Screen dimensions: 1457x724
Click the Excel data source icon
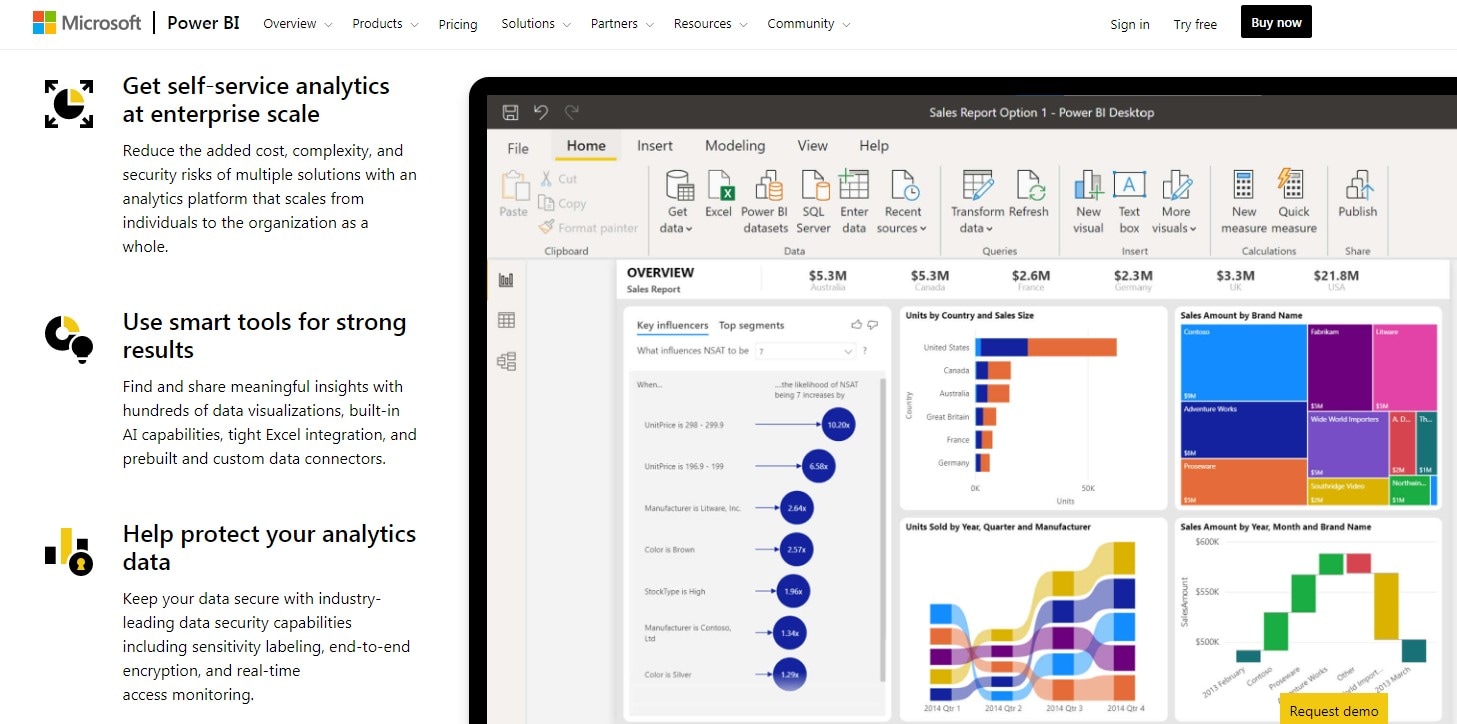719,186
